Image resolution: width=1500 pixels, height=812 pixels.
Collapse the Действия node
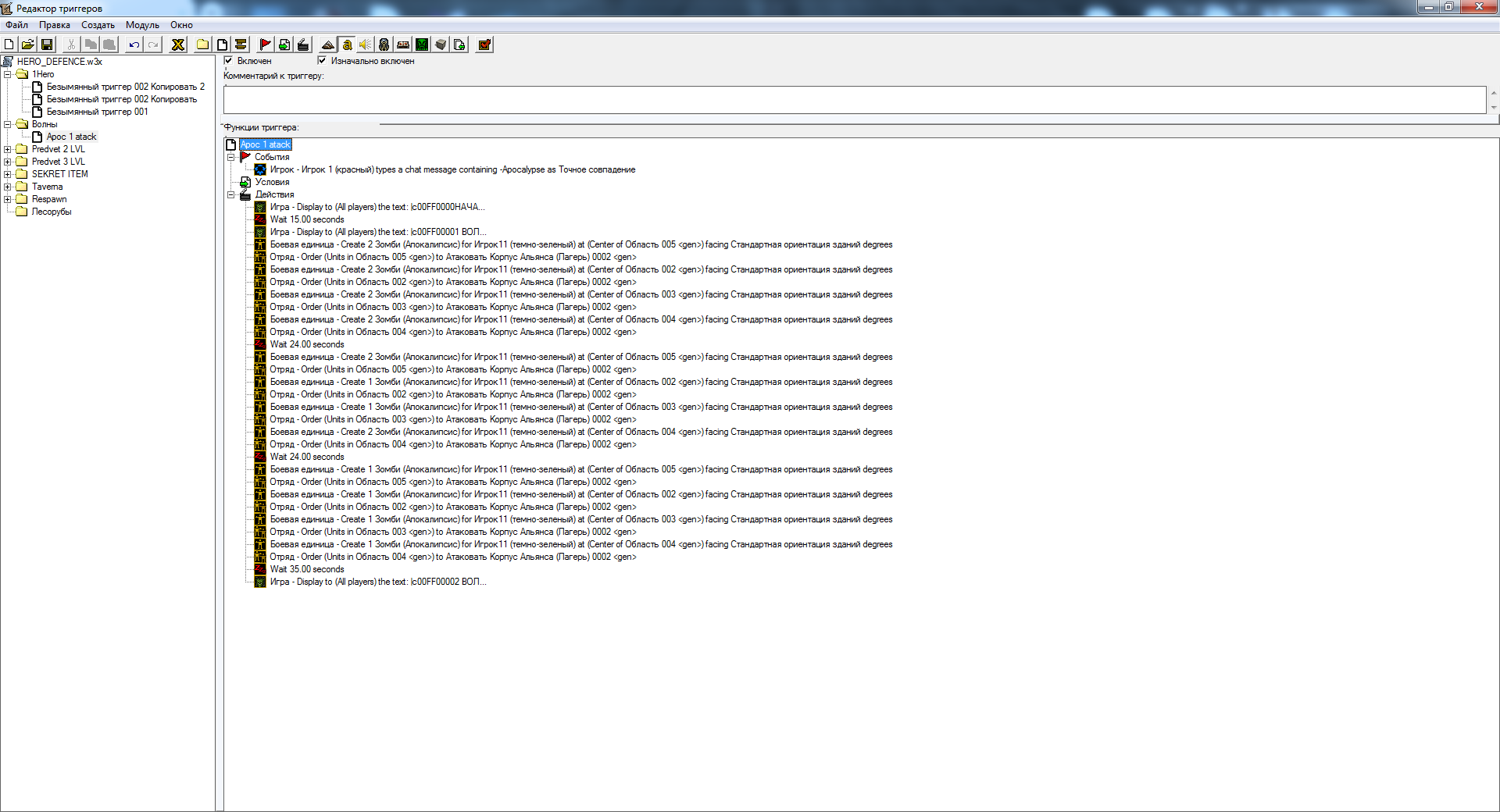(231, 194)
